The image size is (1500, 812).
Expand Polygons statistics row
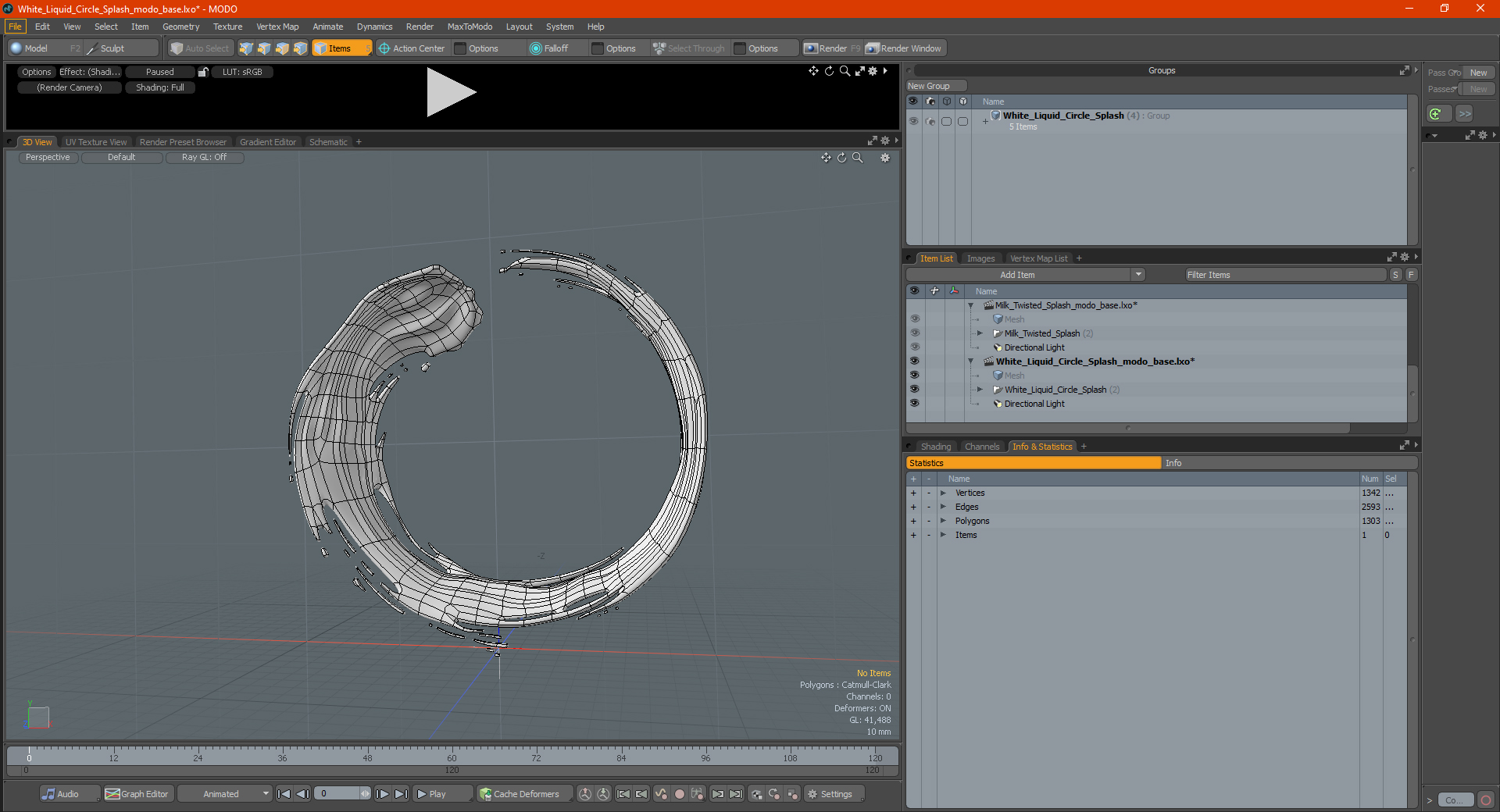pyautogui.click(x=943, y=521)
